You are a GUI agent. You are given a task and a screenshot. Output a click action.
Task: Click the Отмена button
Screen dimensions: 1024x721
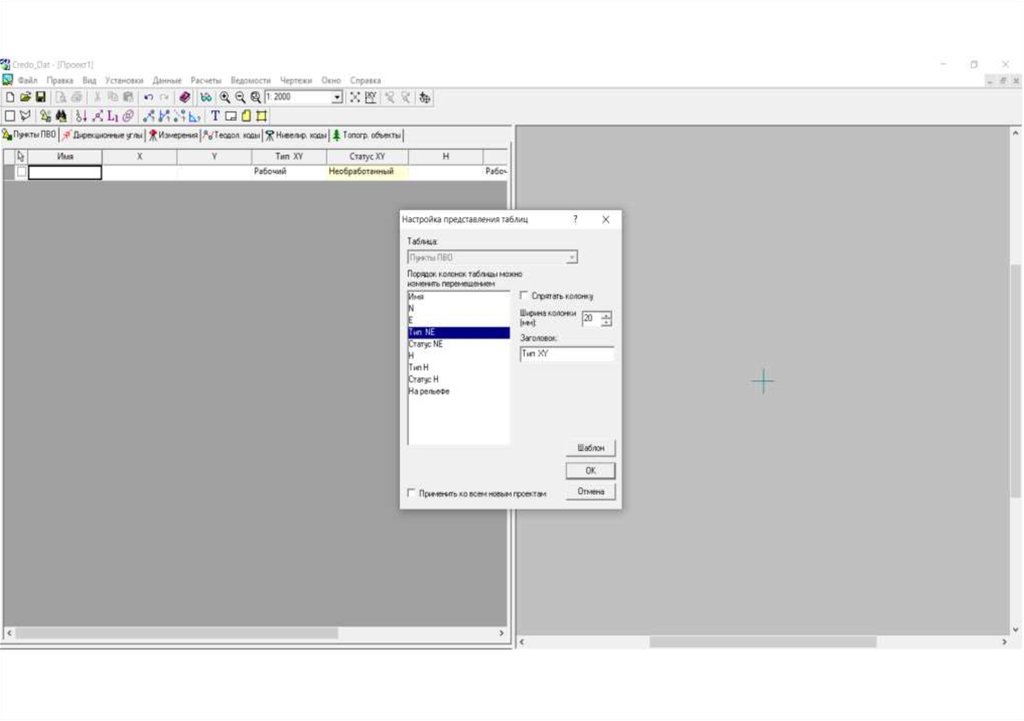click(590, 491)
